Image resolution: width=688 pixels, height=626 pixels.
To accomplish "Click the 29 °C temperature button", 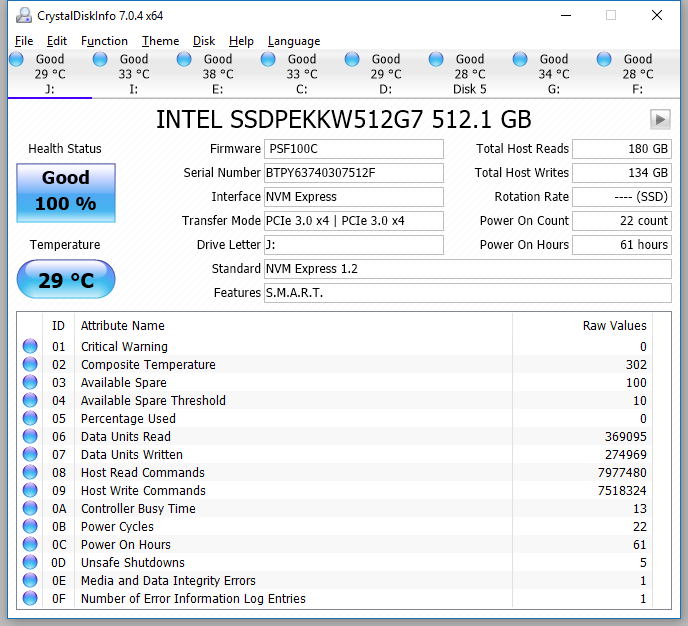I will [66, 280].
